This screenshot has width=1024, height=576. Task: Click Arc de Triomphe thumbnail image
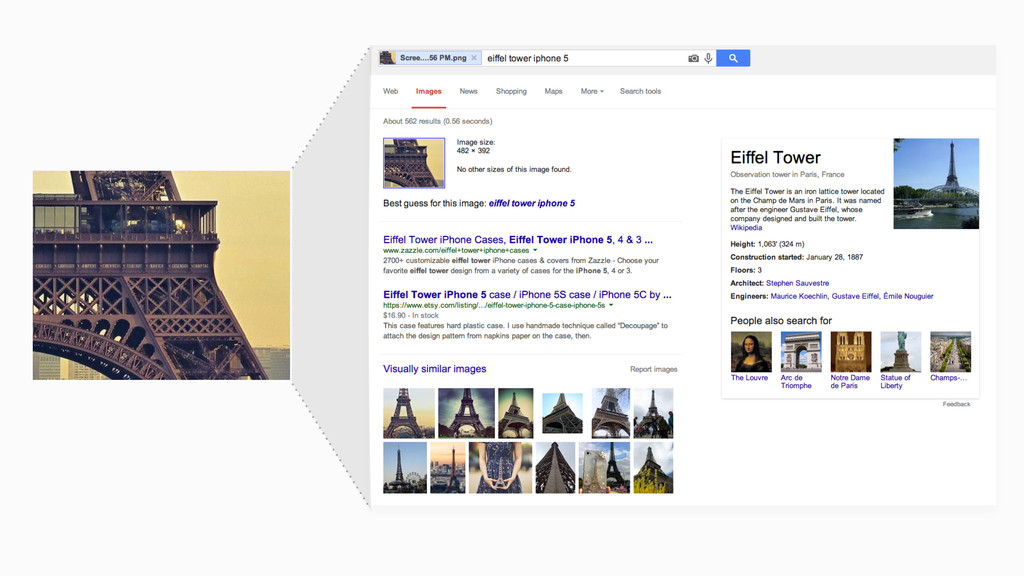801,351
